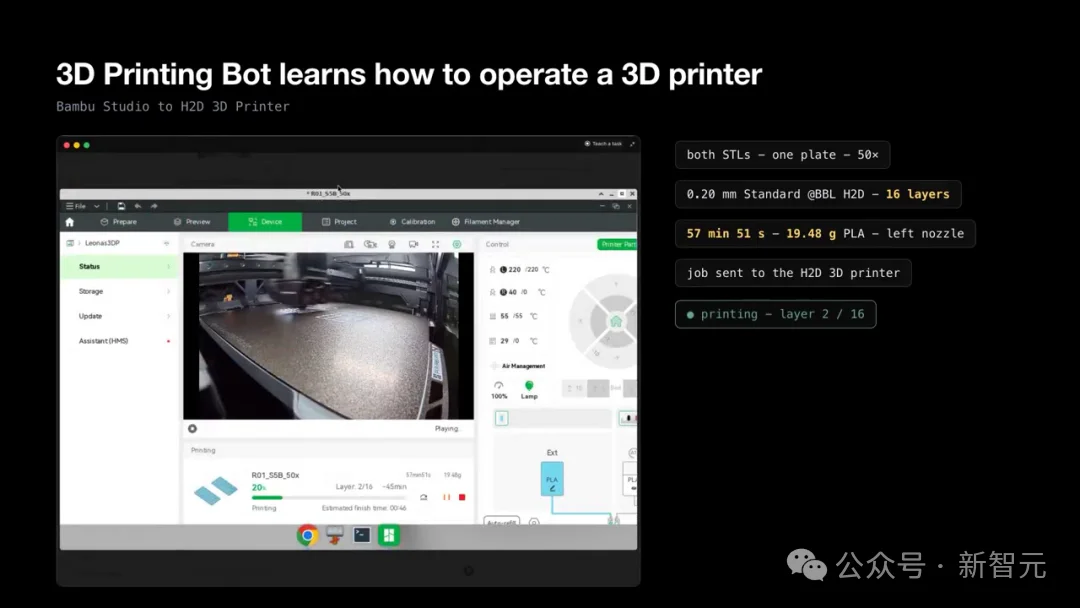
Task: Pause the print with the orange pause button
Action: (x=446, y=497)
